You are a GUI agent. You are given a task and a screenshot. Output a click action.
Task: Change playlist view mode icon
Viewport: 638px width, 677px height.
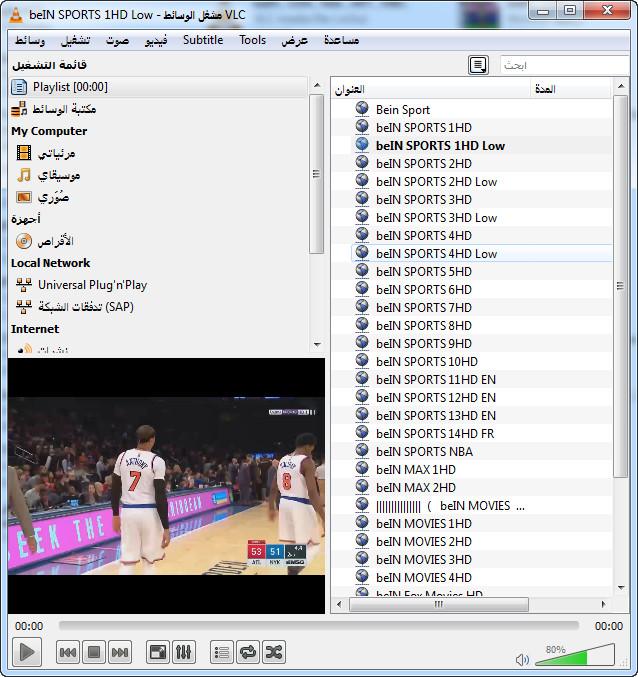coord(478,65)
